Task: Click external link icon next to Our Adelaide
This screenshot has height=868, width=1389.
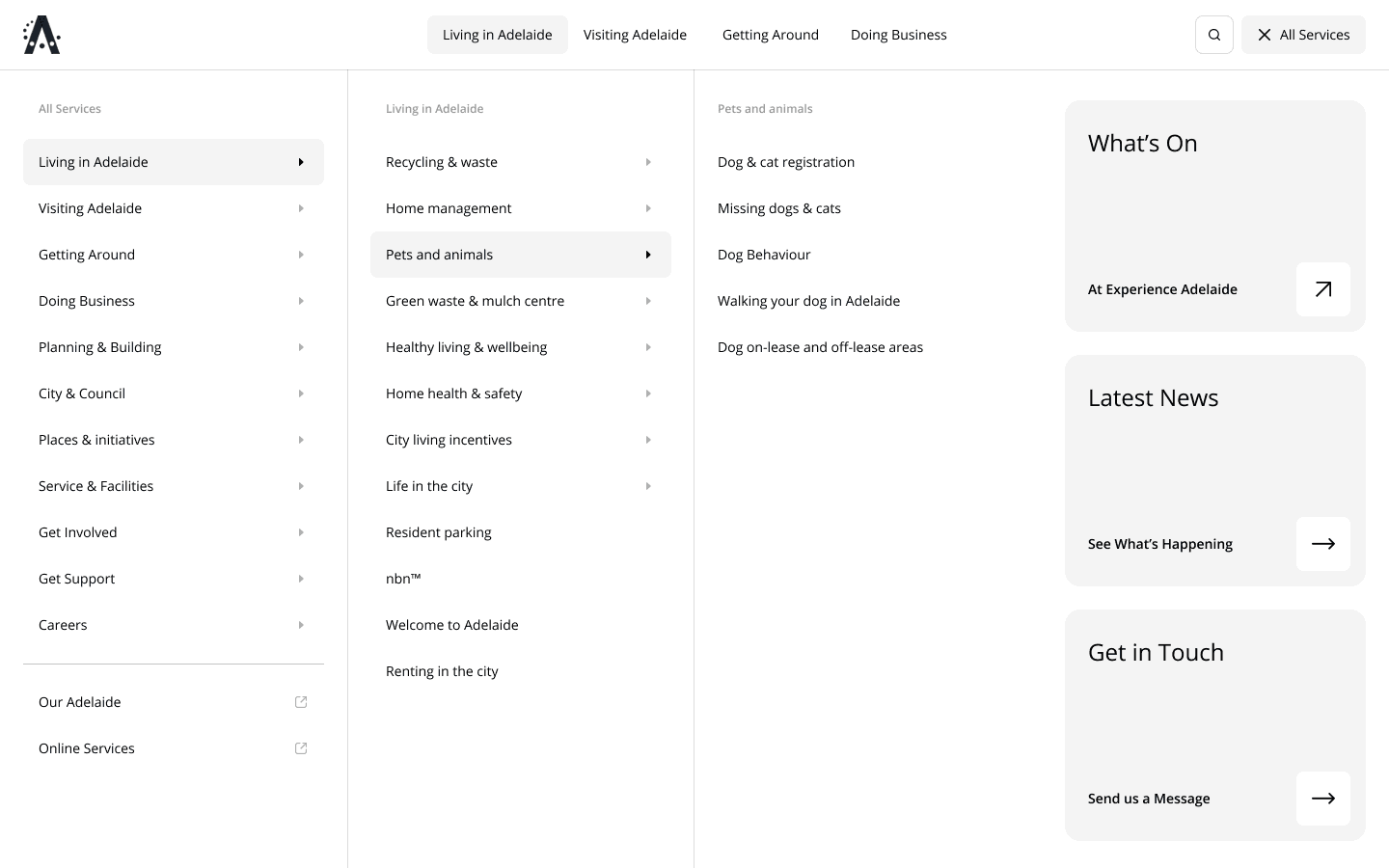Action: click(301, 702)
